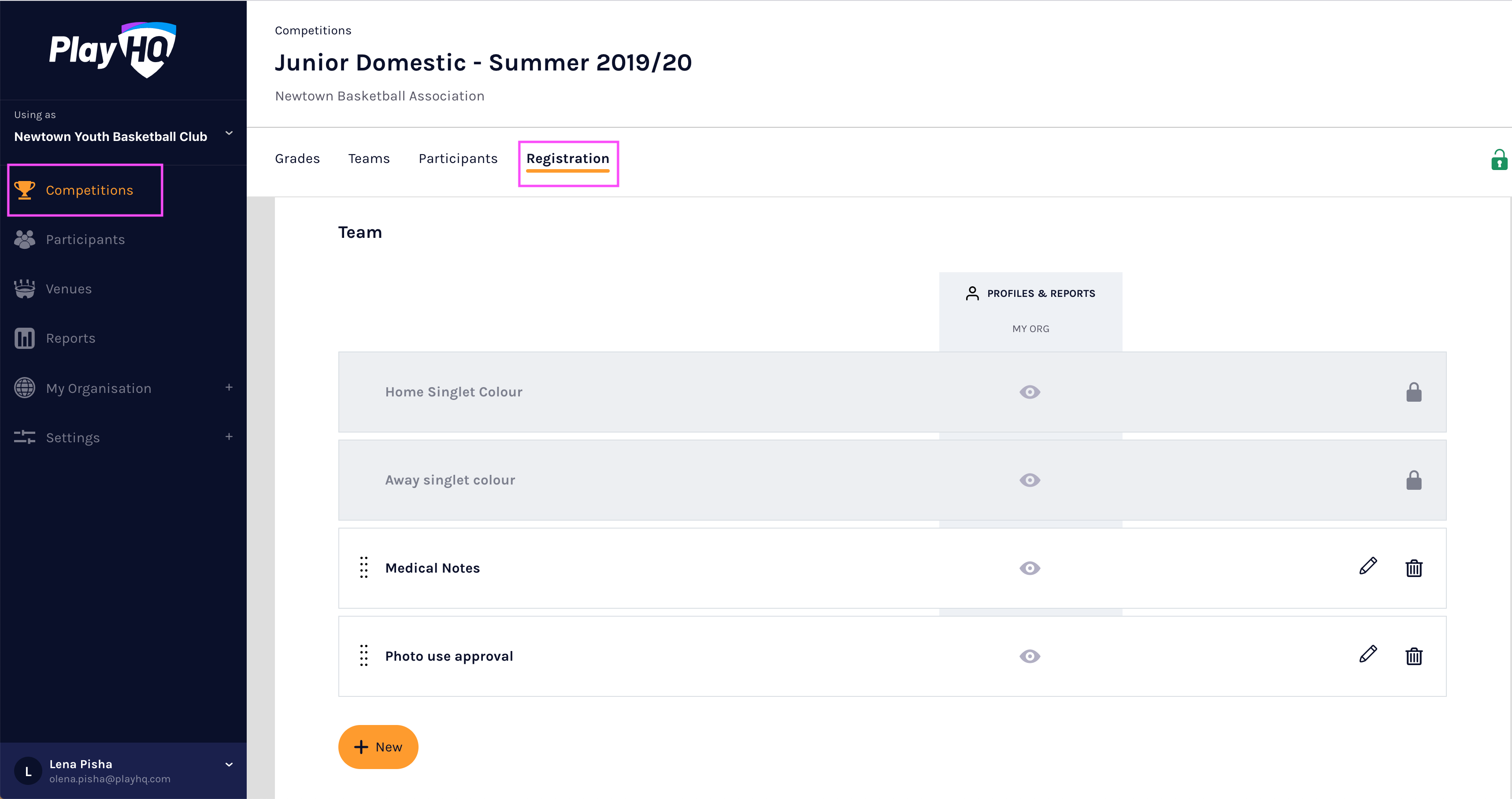1512x799 pixels.
Task: Click Home Singlet Colour lock icon
Action: coord(1413,392)
